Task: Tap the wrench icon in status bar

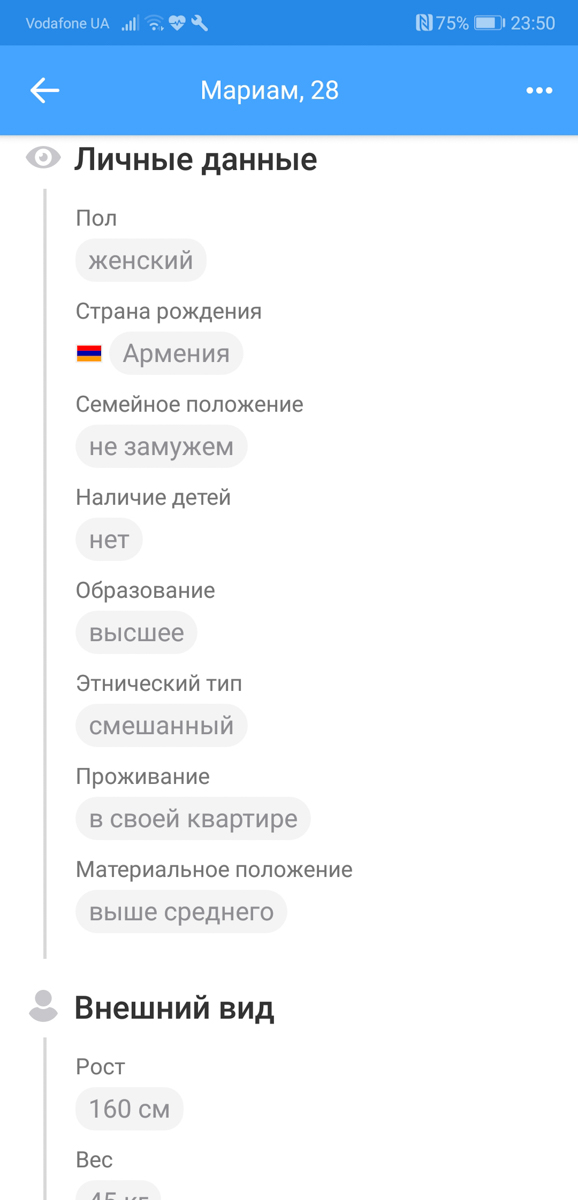Action: pyautogui.click(x=200, y=23)
